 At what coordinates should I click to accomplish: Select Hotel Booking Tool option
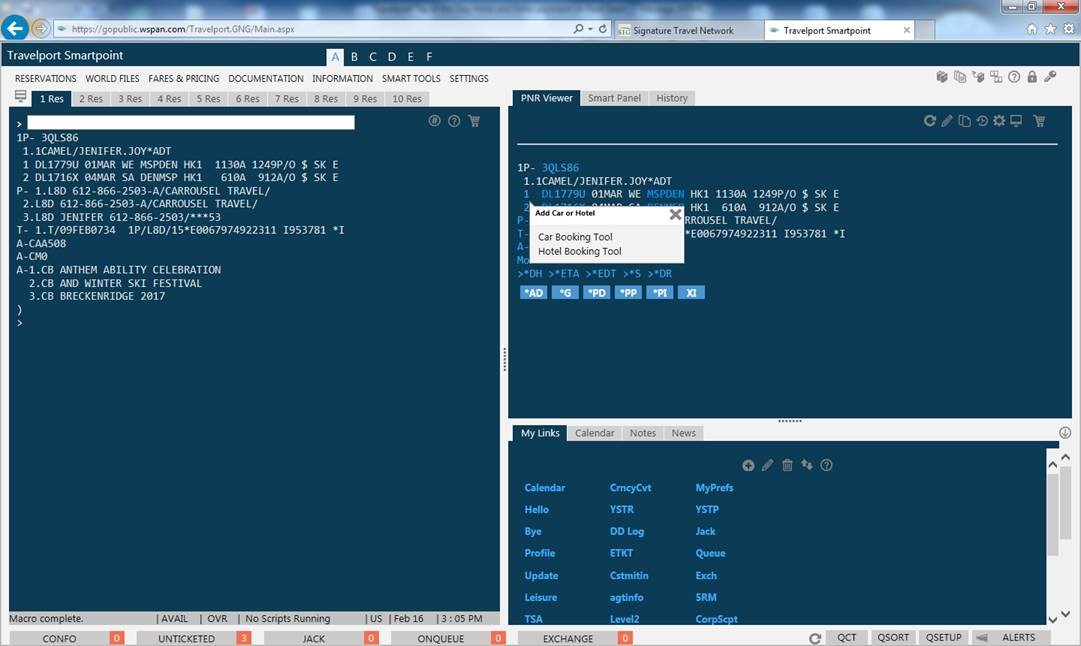click(580, 251)
